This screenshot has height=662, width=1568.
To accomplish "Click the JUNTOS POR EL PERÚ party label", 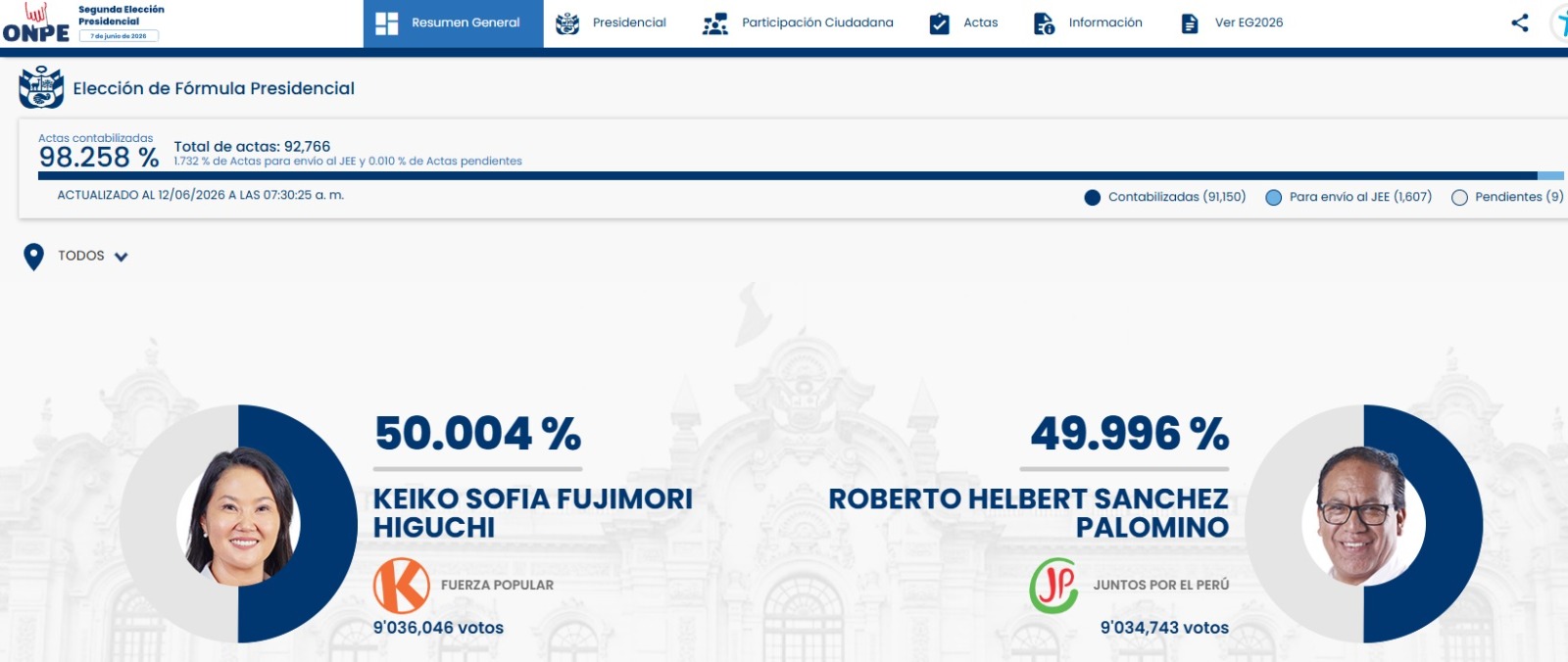I will point(1161,585).
